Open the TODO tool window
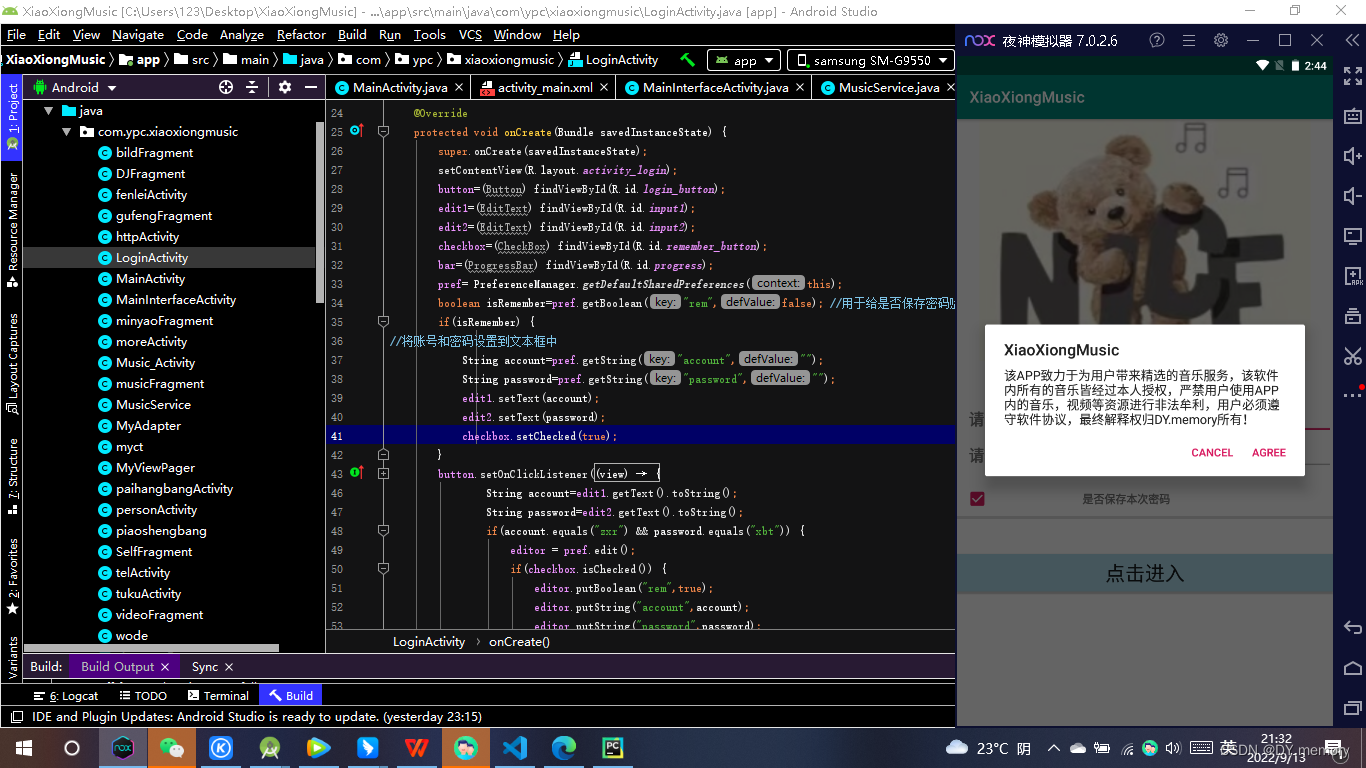The width and height of the screenshot is (1366, 768). tap(142, 695)
